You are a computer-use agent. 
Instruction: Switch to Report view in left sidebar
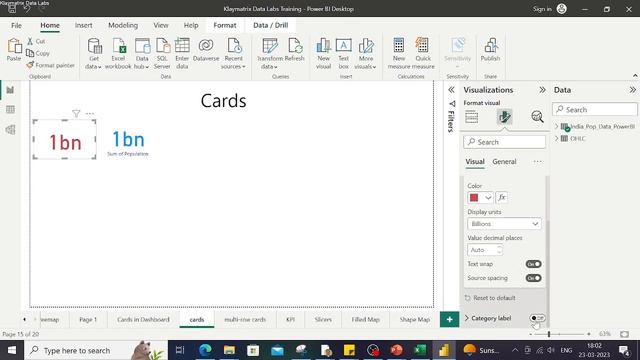10,90
